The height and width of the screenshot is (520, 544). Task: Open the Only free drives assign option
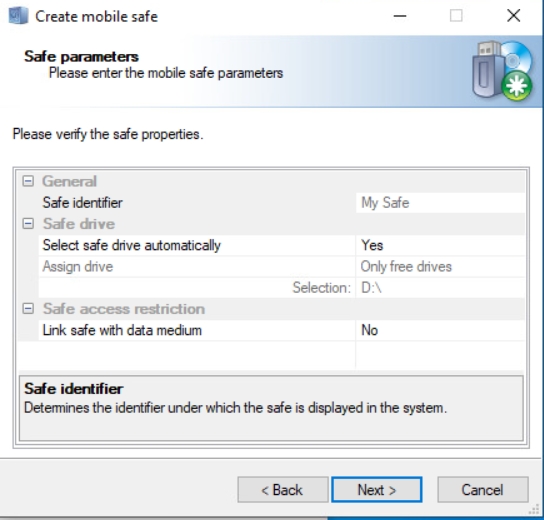point(440,266)
